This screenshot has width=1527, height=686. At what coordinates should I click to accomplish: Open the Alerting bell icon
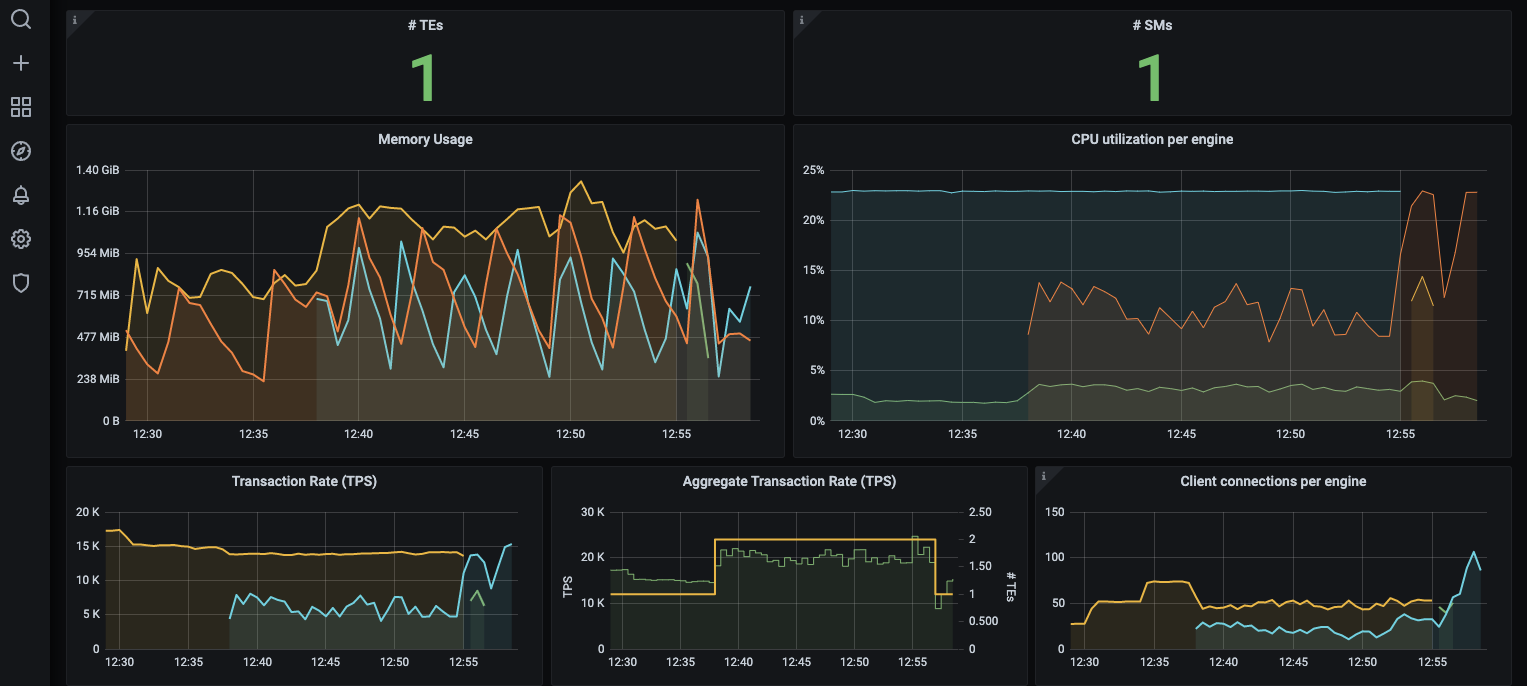click(x=21, y=195)
